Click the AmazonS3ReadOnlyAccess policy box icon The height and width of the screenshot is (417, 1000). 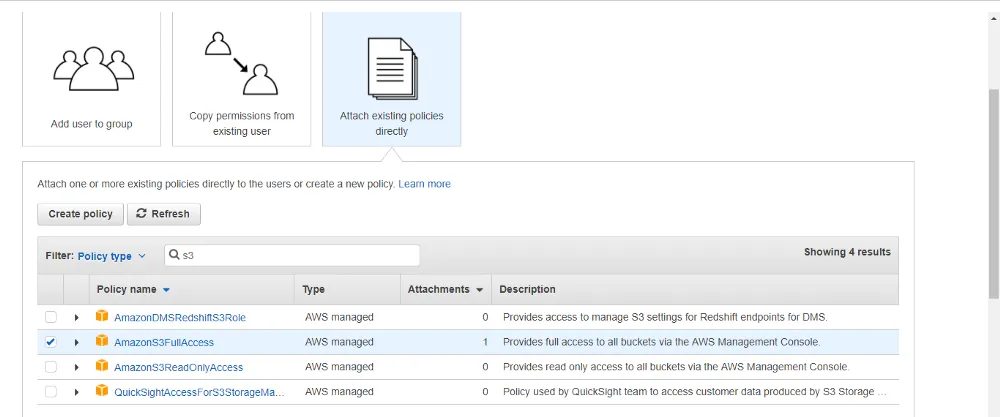pos(102,366)
